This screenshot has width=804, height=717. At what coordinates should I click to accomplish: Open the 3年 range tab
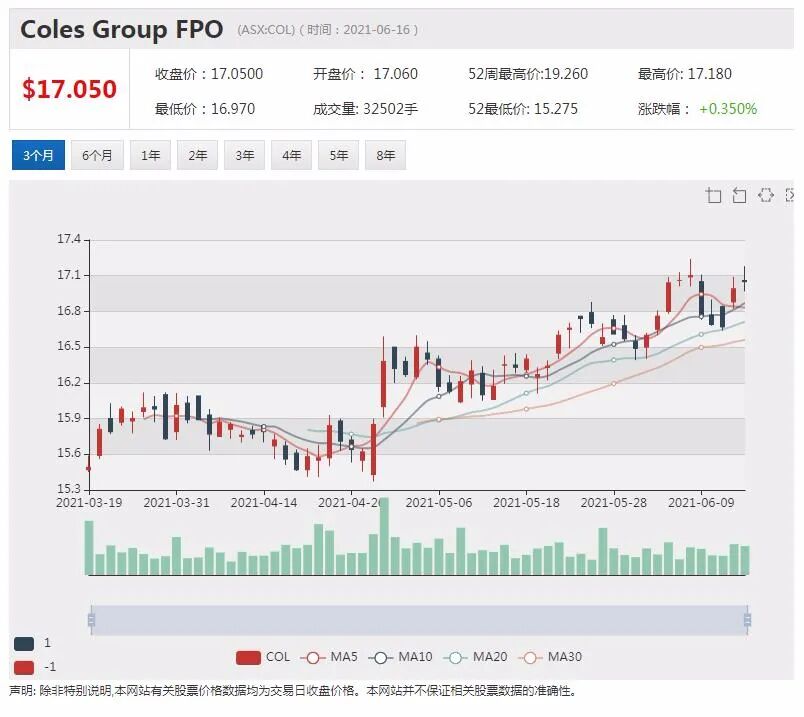pos(245,155)
